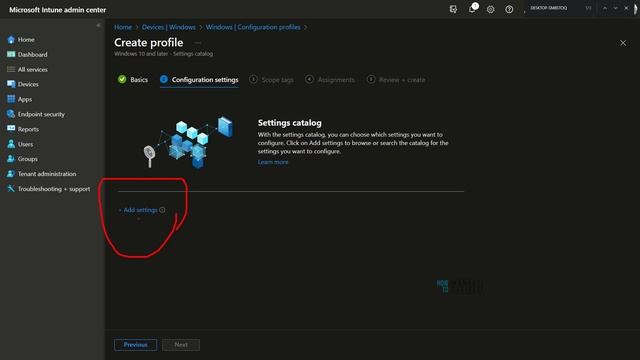Select the Configuration settings step tab

pos(199,80)
